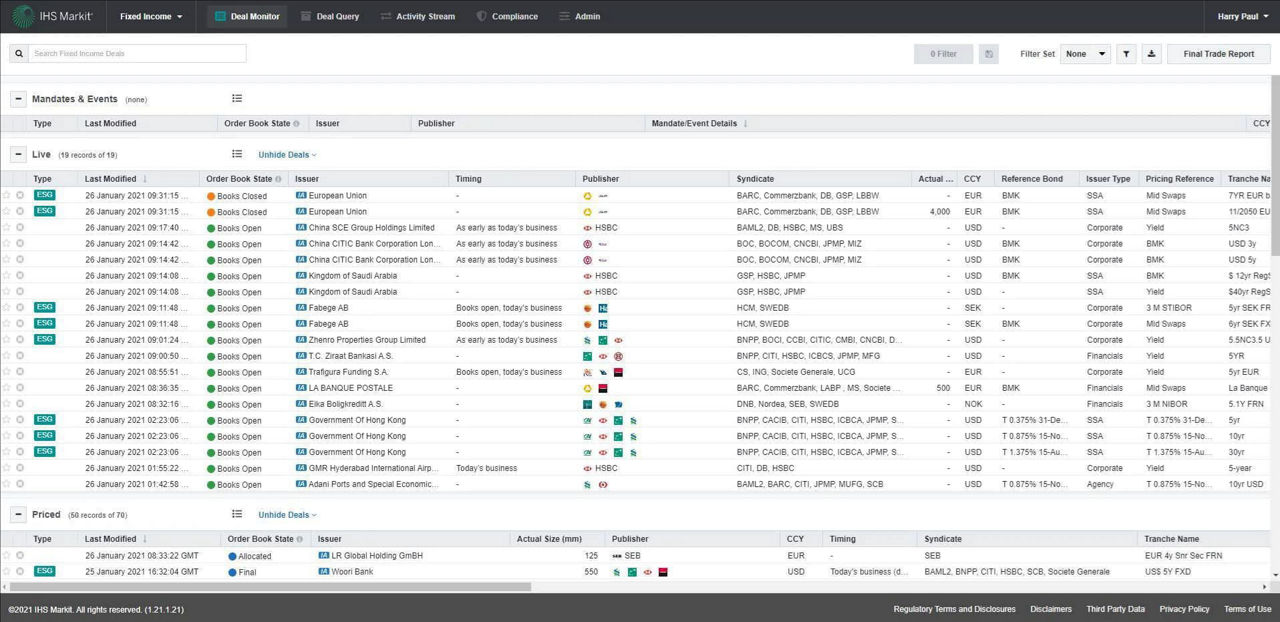Switch to Deal Monitor tab
Screen dimensions: 1280x622
click(x=247, y=17)
